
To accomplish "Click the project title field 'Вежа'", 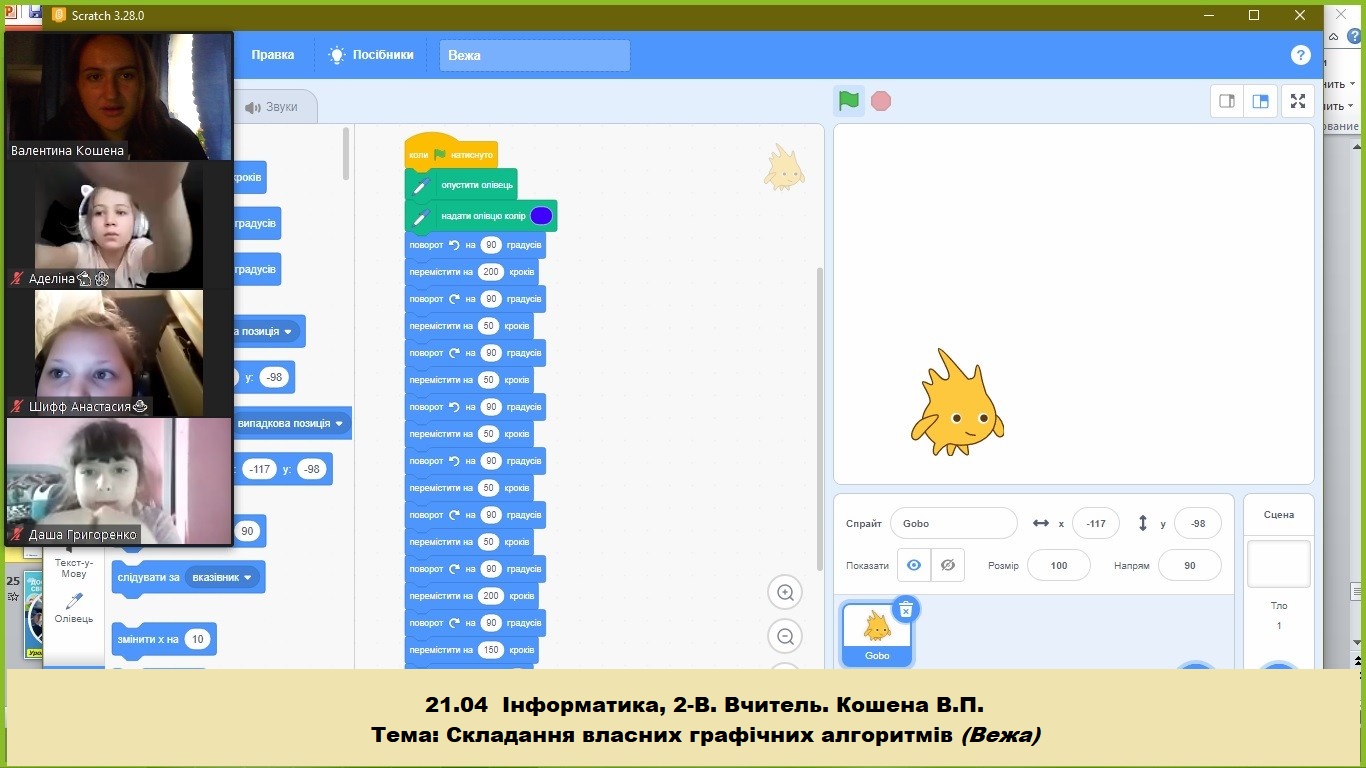I will (x=534, y=55).
